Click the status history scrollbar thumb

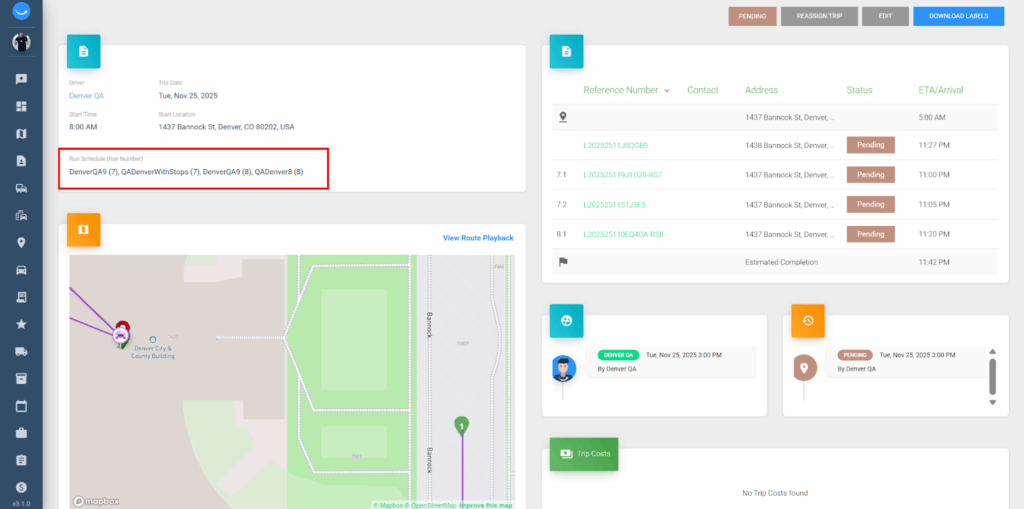click(993, 376)
